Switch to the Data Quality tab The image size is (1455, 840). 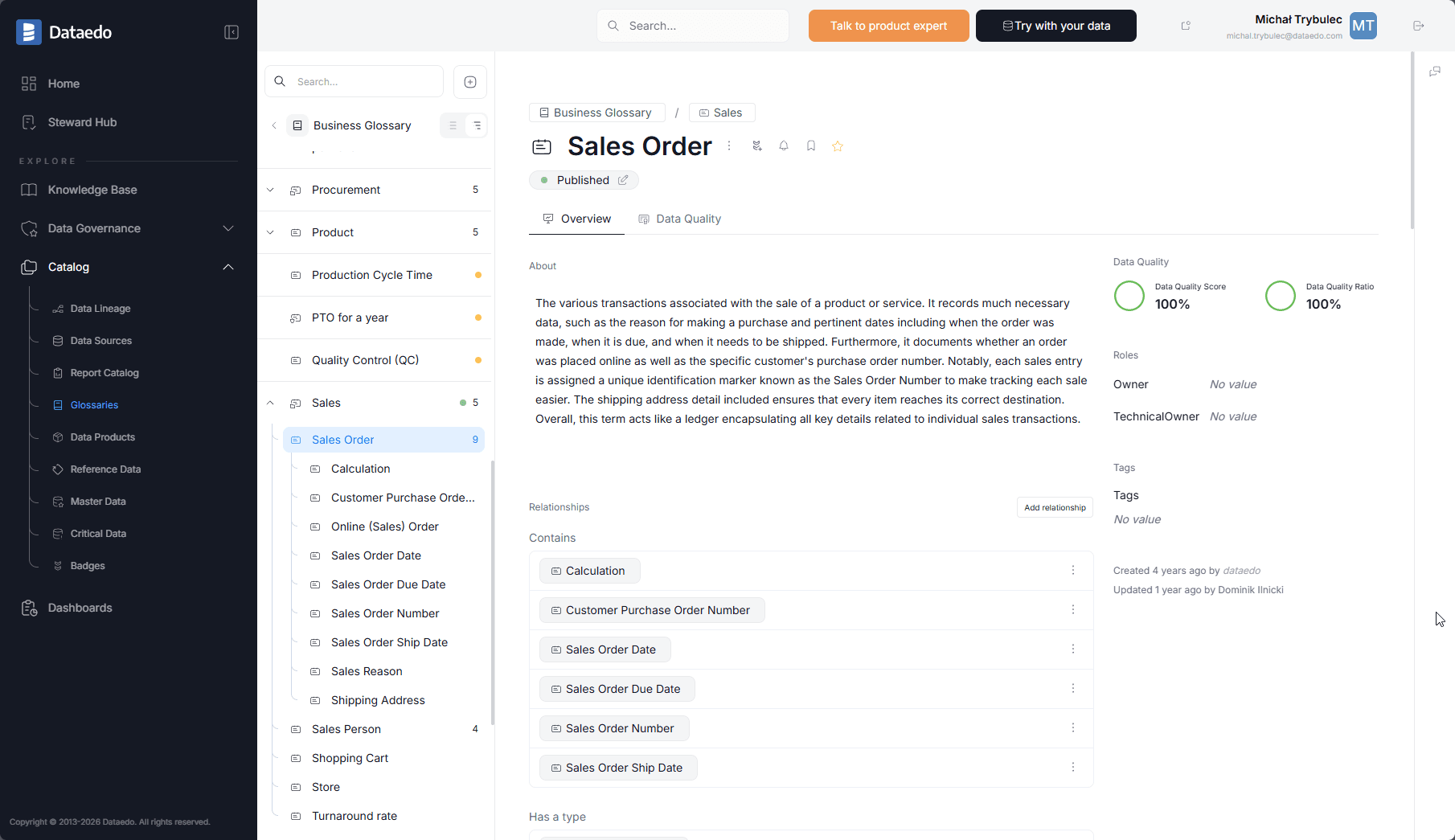coord(679,219)
